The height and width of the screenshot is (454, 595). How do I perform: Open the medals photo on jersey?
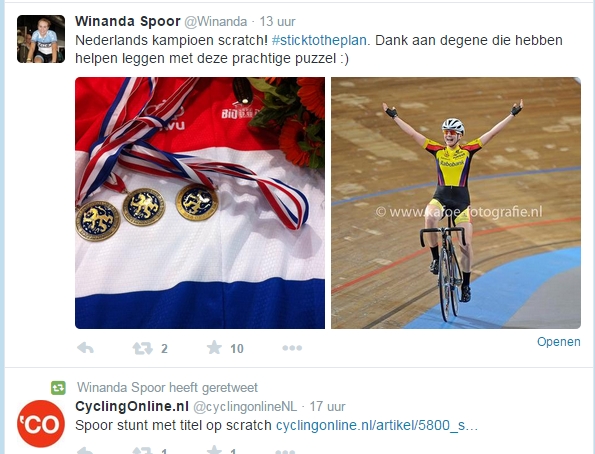[x=200, y=203]
